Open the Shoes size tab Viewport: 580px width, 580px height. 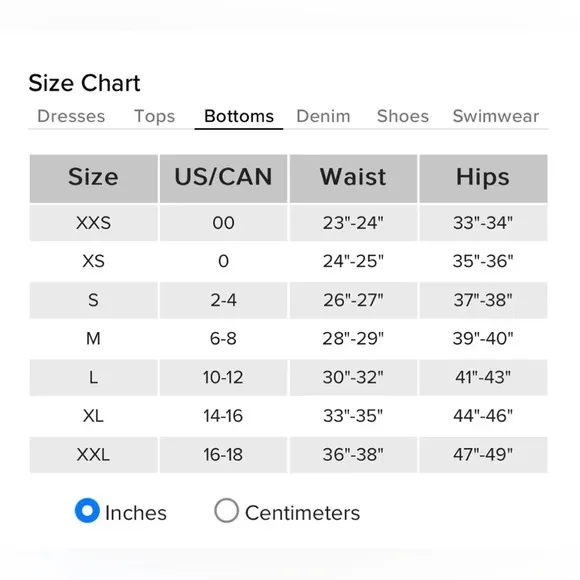[403, 116]
